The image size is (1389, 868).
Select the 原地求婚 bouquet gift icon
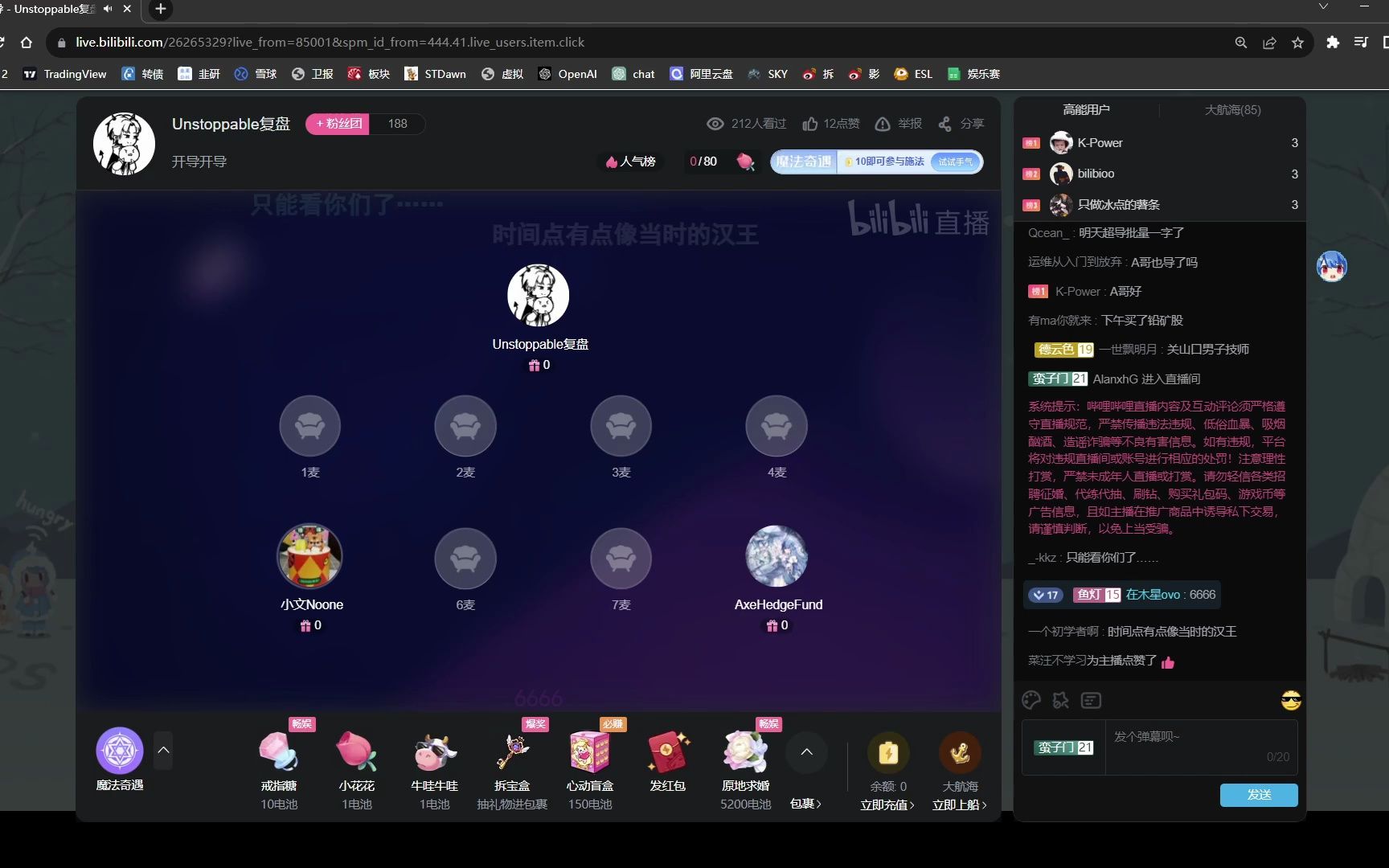[745, 752]
